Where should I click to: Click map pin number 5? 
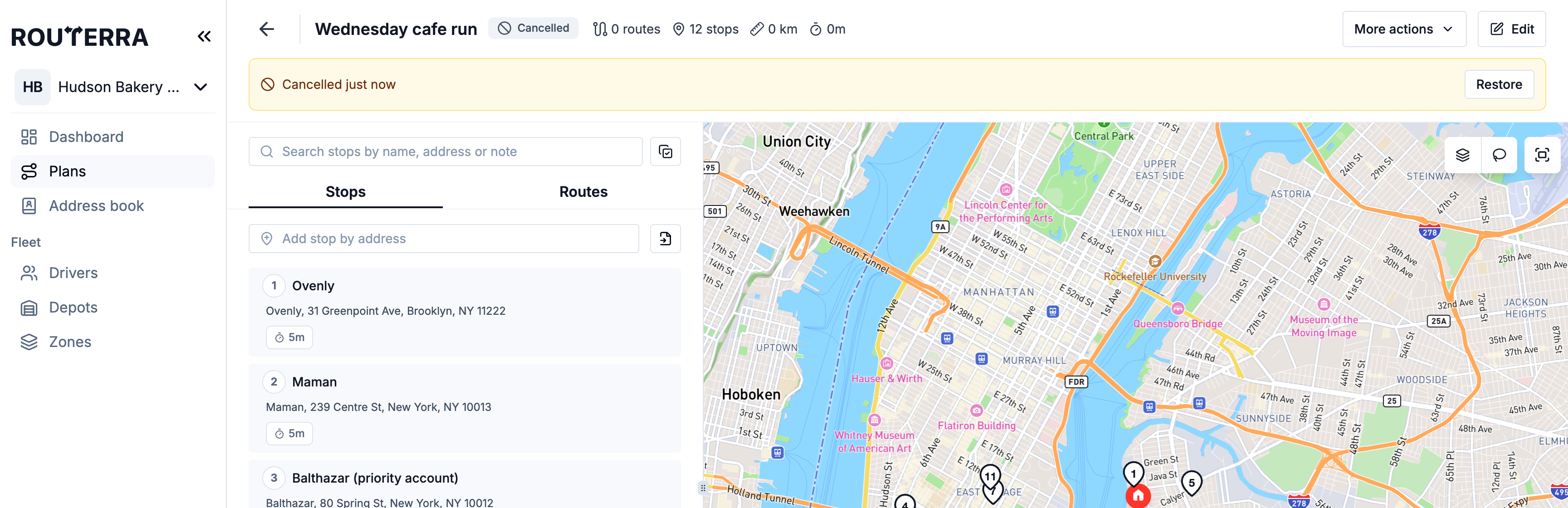coord(1191,484)
